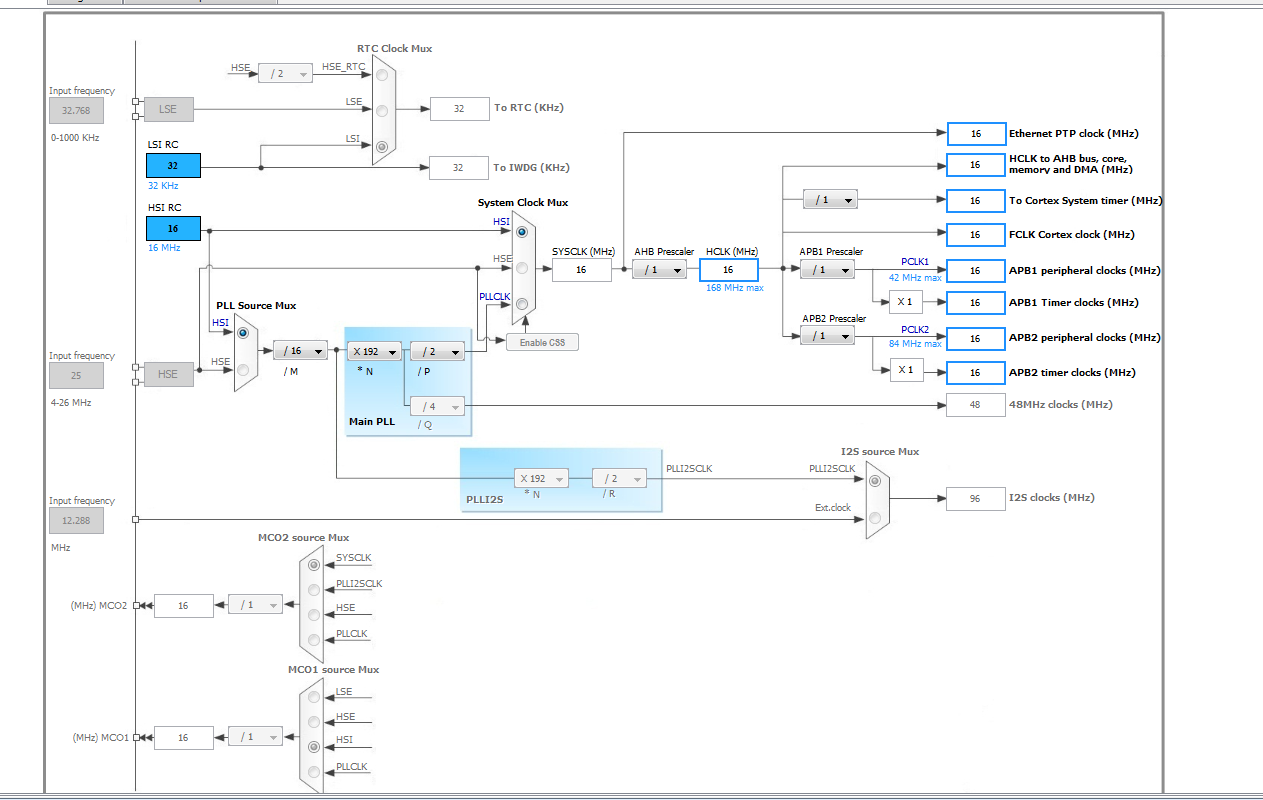The image size is (1263, 800).
Task: Click the '42 MHz max' PCLK1 limit text
Action: click(x=915, y=278)
